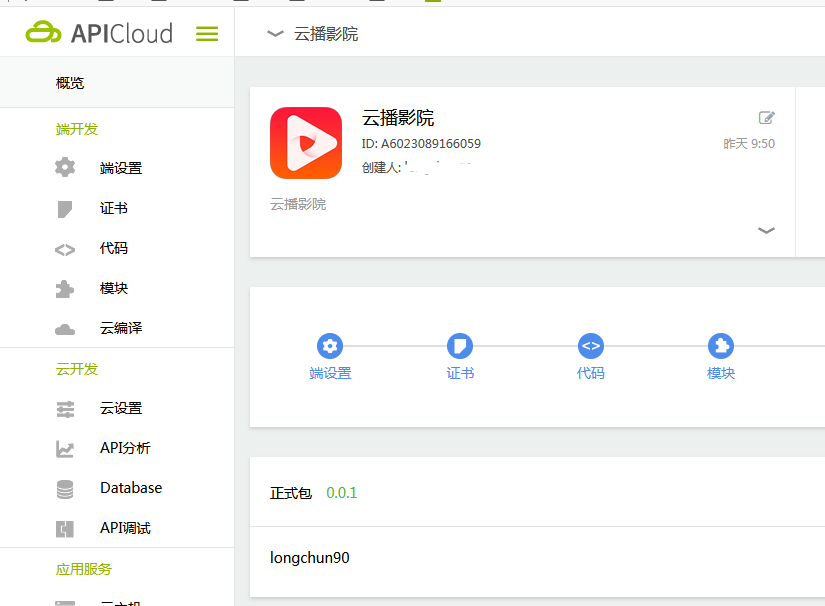
Task: Click the 云播影院 title in the app card
Action: [x=398, y=118]
